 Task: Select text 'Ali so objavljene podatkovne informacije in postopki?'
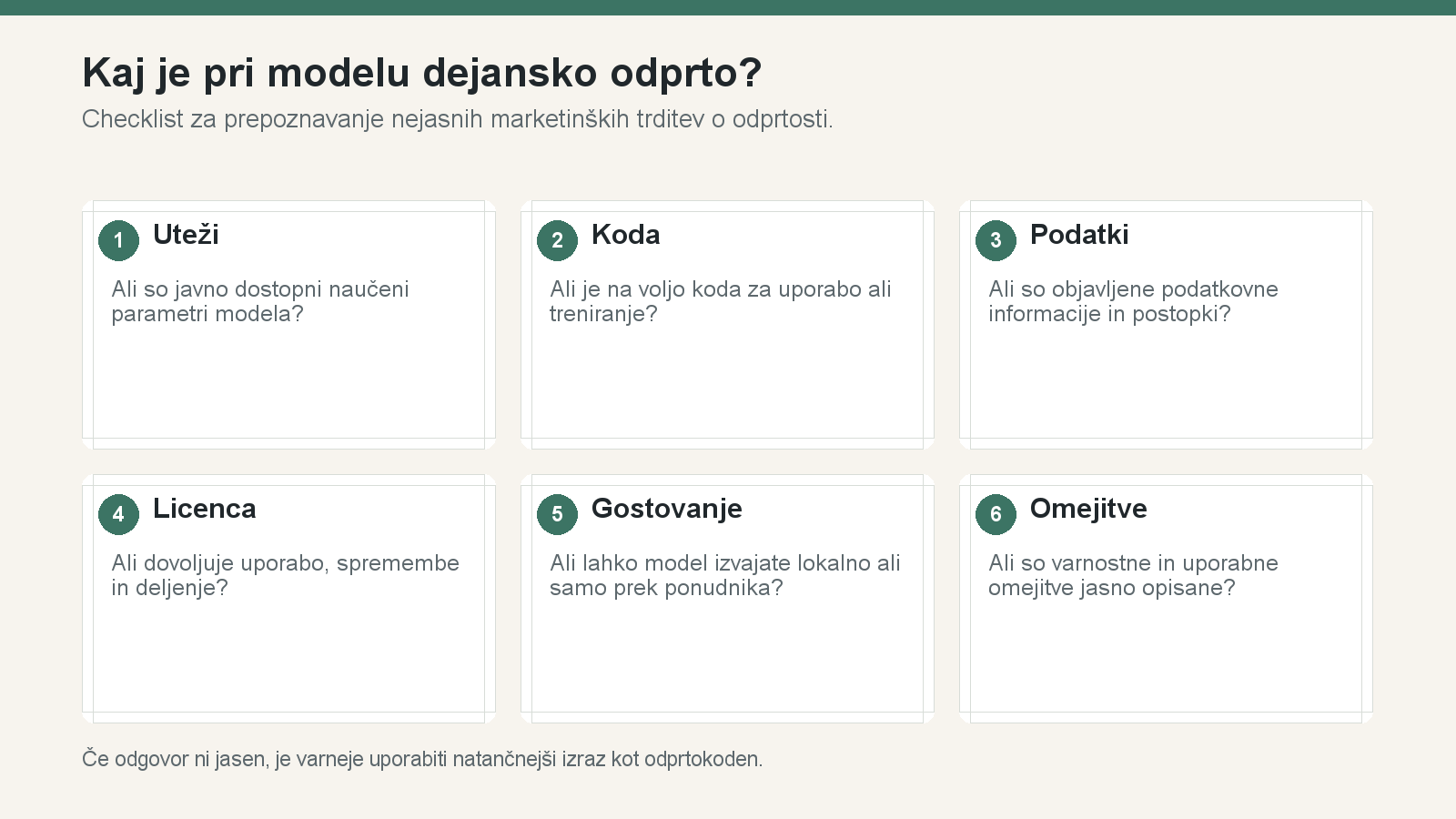point(1133,301)
